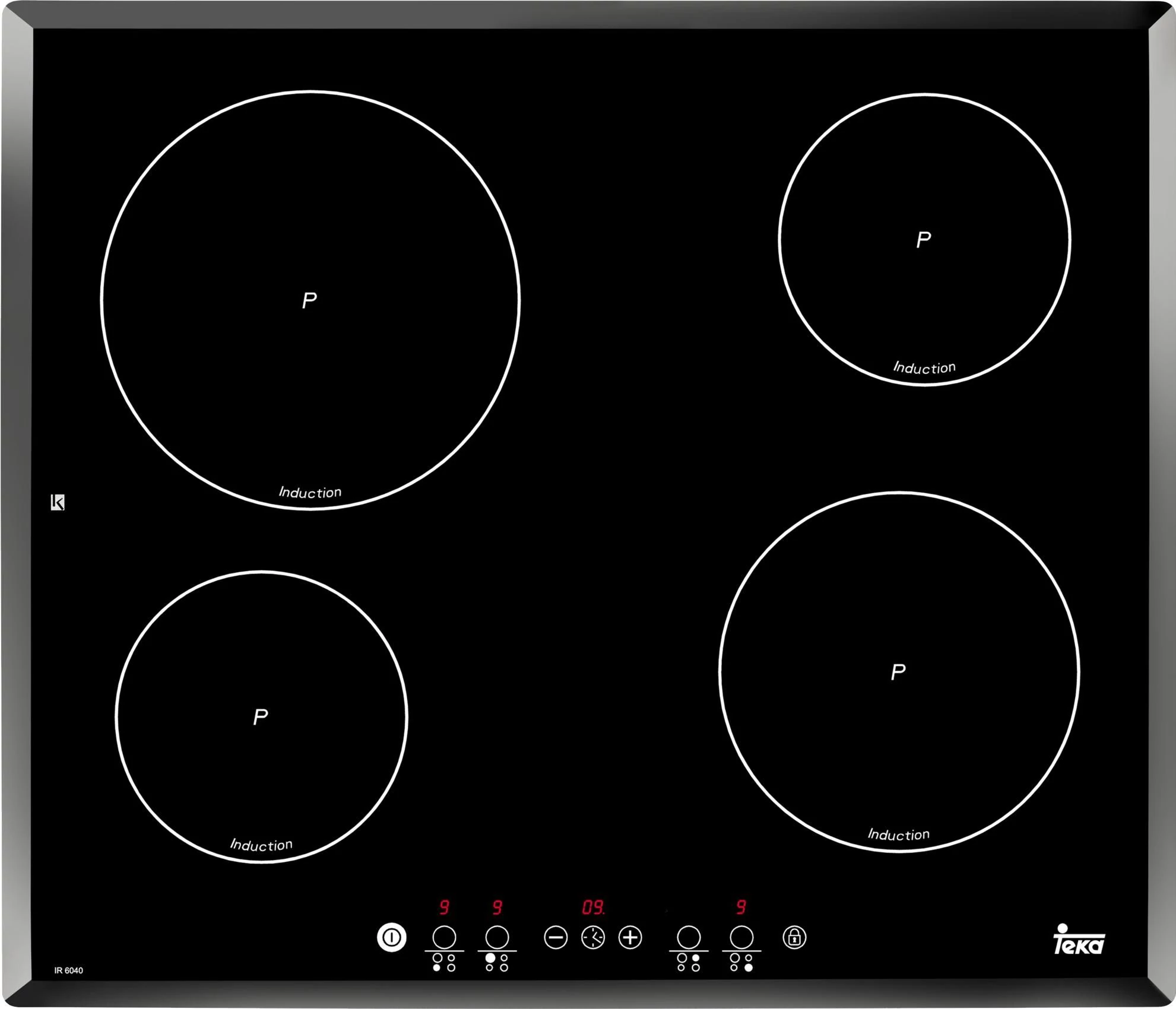Screen dimensions: 1176x1009
Task: Select the front-right cooking zone sensor button
Action: pos(741,938)
